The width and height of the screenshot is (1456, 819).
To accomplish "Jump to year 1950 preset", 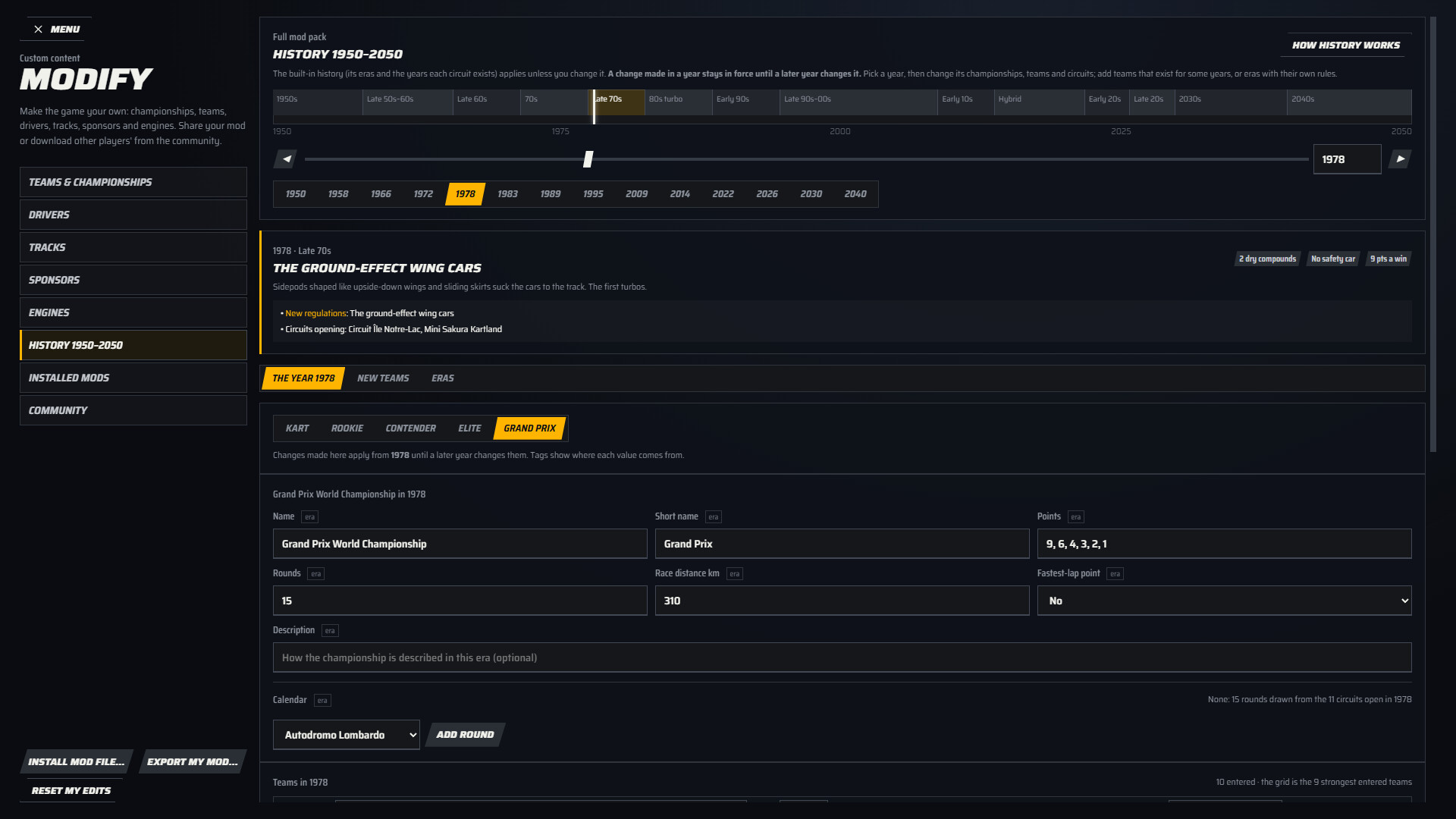I will [296, 194].
